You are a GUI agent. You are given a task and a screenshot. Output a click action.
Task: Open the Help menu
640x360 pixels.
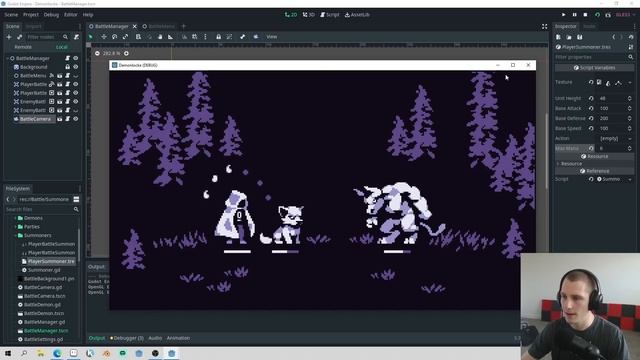[x=88, y=15]
